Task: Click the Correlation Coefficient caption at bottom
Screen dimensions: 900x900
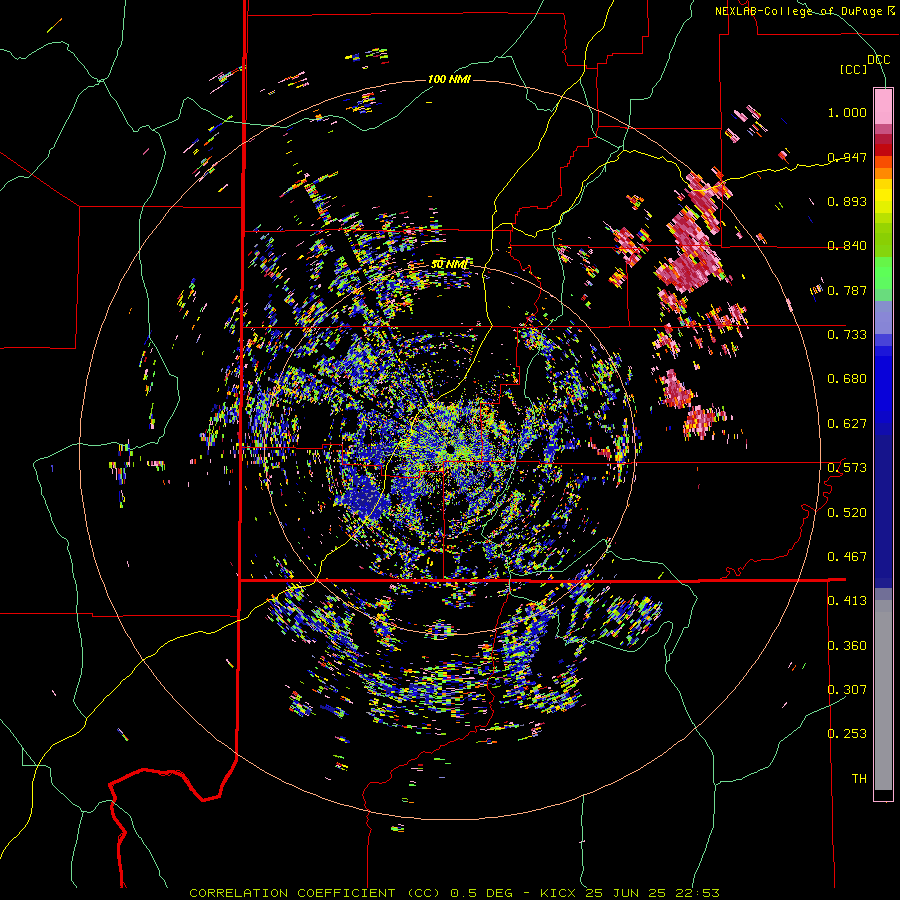Action: point(454,893)
